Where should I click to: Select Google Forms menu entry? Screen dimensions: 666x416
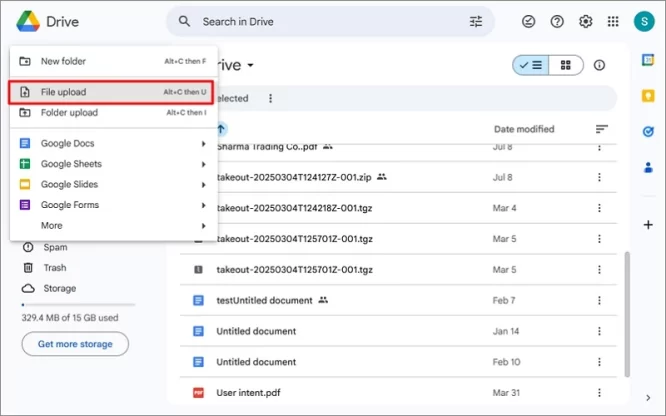click(x=113, y=205)
